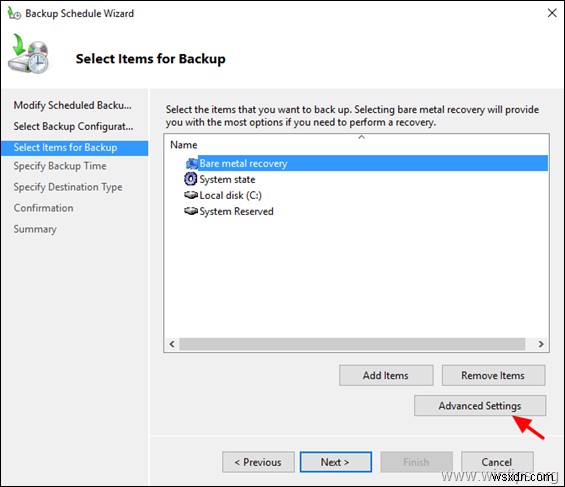Click the System state gear icon
The image size is (565, 487).
[191, 179]
